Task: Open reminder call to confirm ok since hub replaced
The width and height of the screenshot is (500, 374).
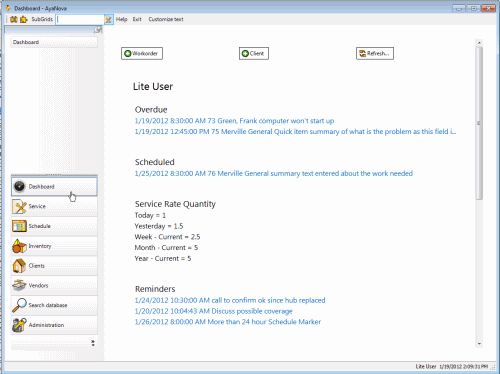Action: point(230,300)
